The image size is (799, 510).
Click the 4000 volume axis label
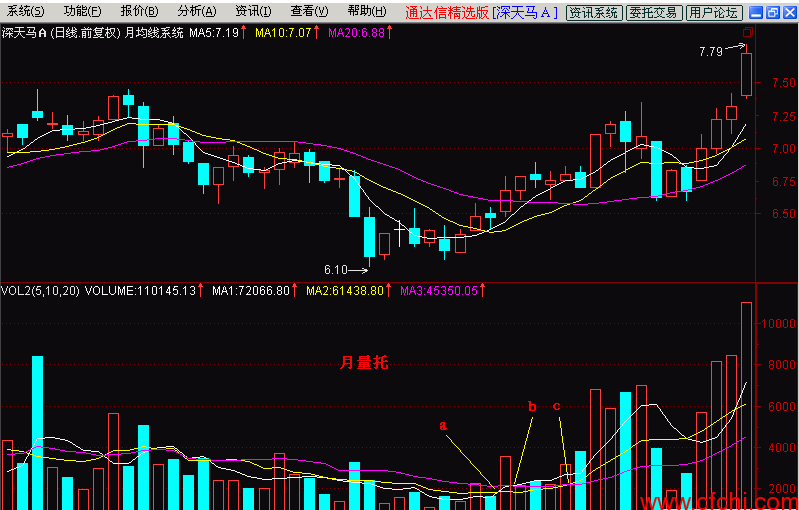pos(780,448)
